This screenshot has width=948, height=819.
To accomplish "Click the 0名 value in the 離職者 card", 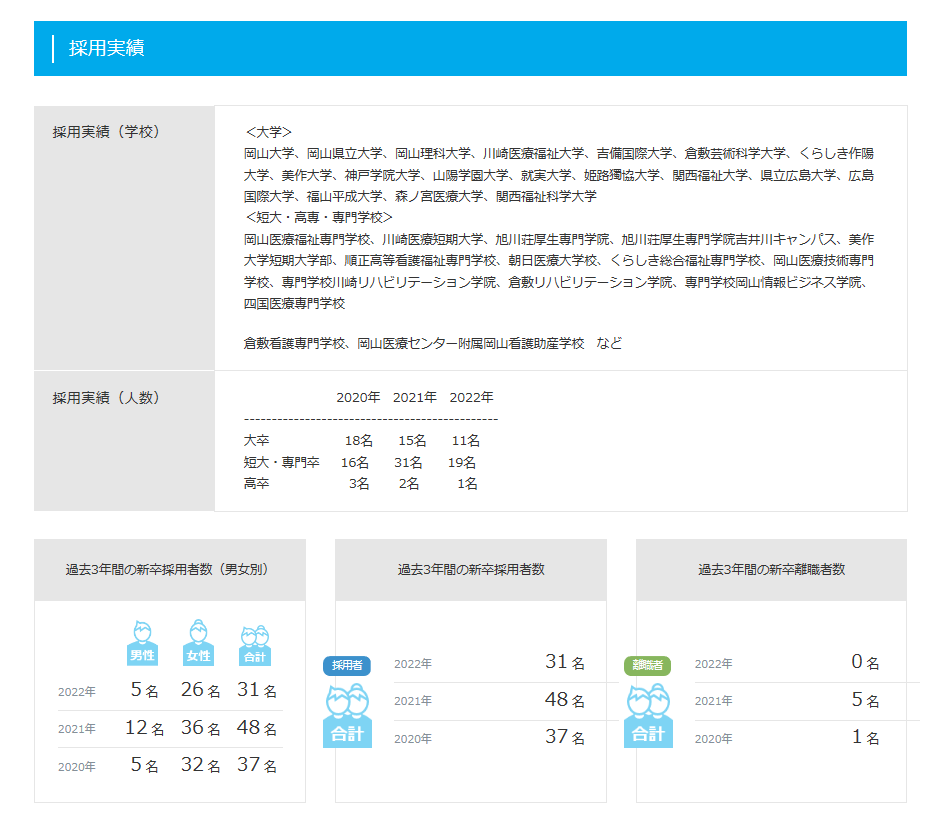I will click(865, 662).
